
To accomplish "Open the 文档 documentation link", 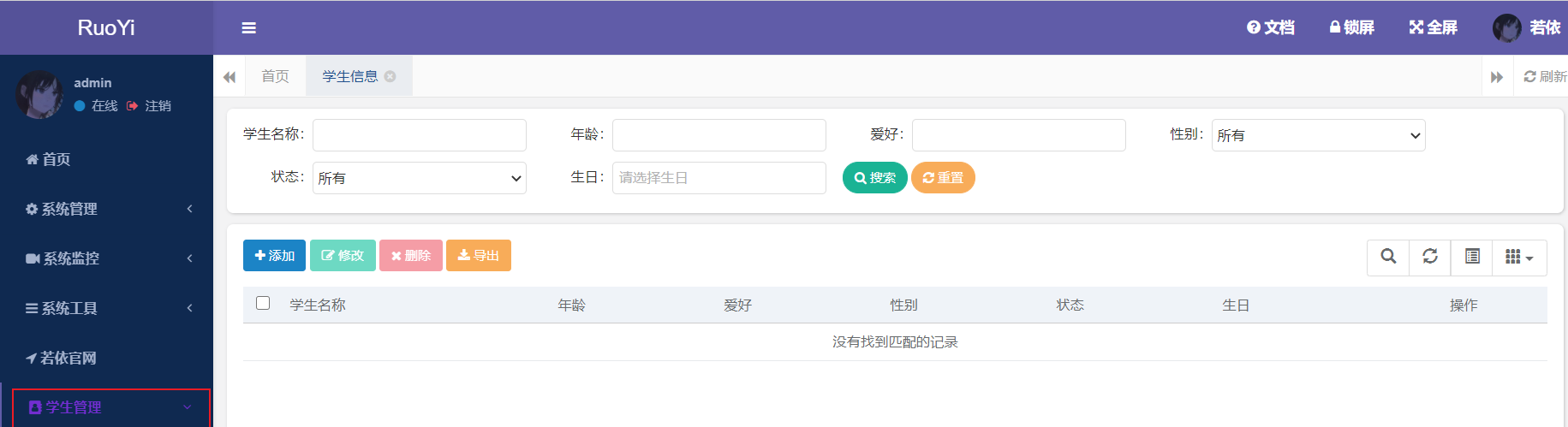I will point(1270,27).
